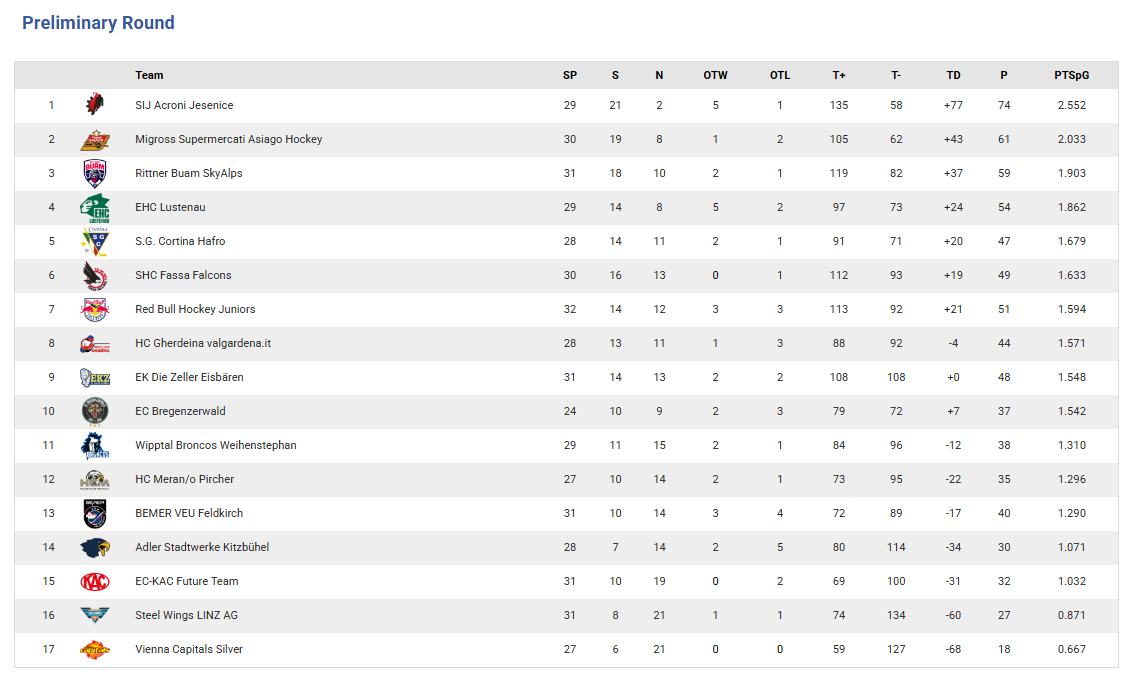The image size is (1128, 674).
Task: Click the SIJ Acroni Jesenice team logo
Action: coord(95,105)
